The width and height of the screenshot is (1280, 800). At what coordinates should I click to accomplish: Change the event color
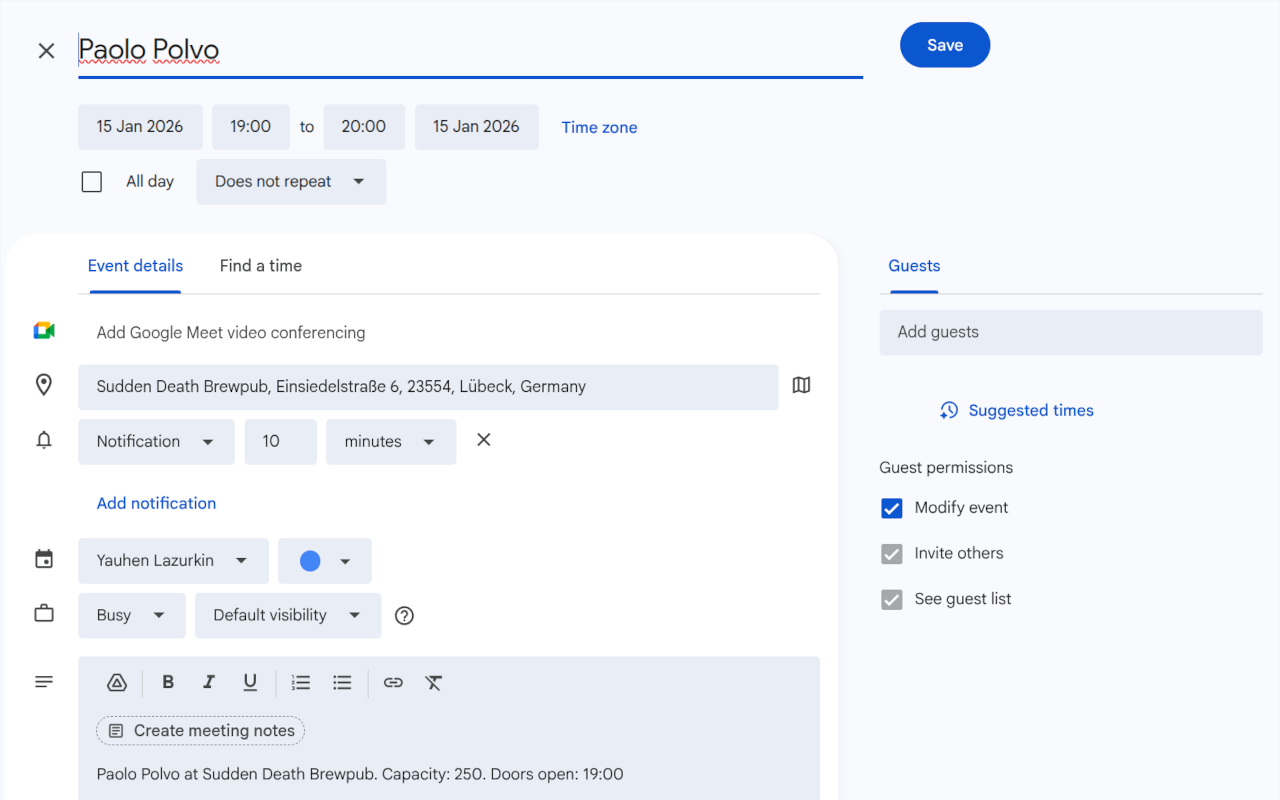(324, 561)
